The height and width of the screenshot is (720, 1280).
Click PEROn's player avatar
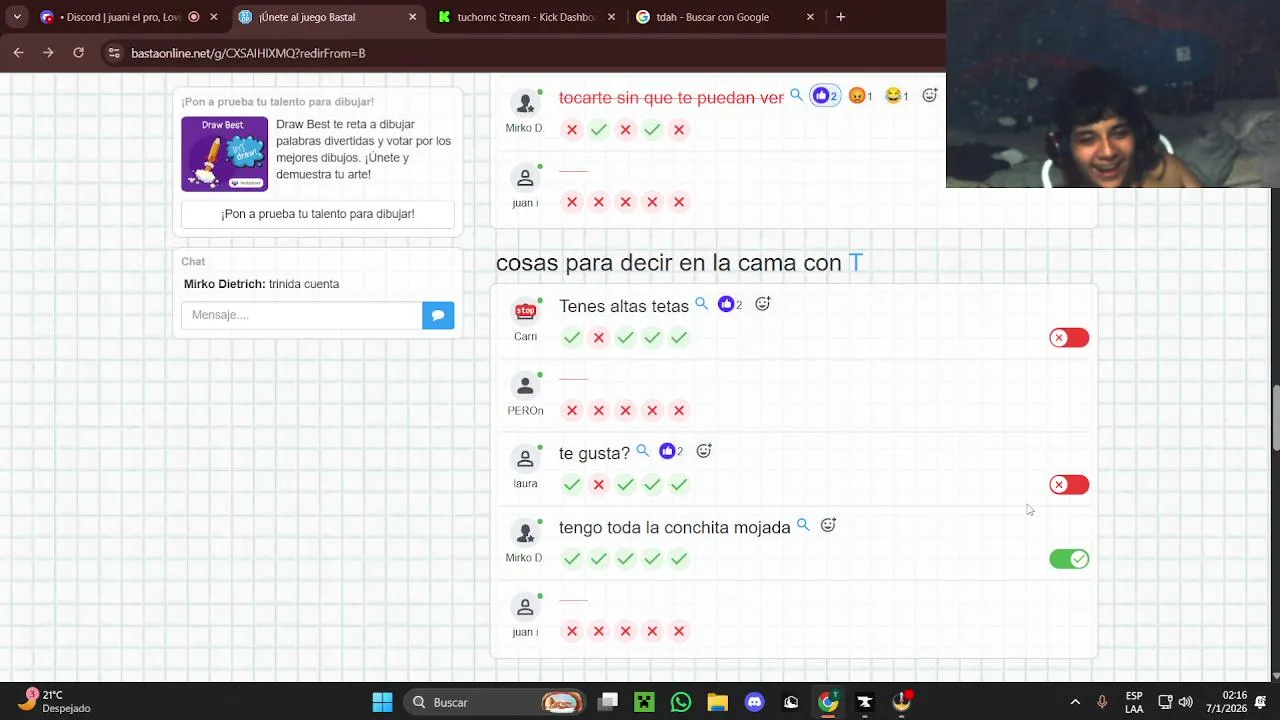pos(525,385)
